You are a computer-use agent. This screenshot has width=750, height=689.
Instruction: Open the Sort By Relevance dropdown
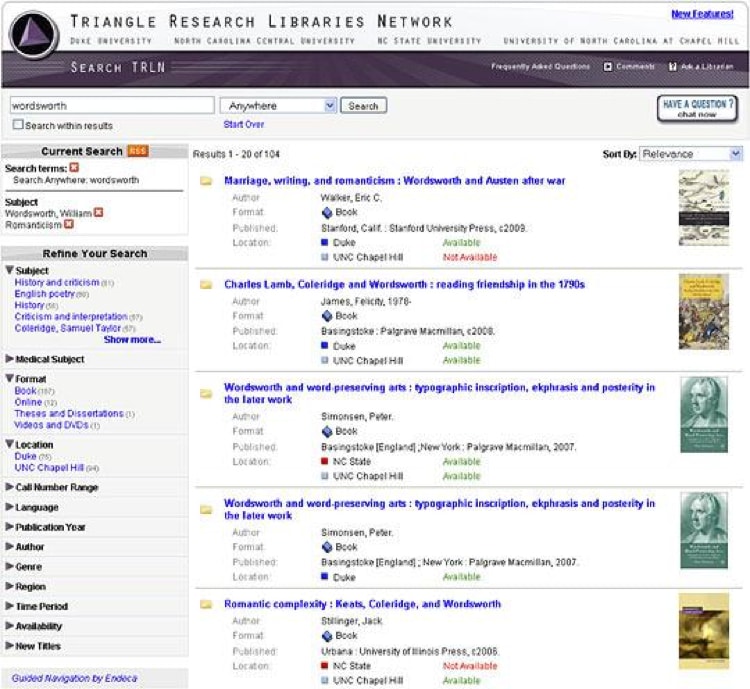pyautogui.click(x=691, y=154)
